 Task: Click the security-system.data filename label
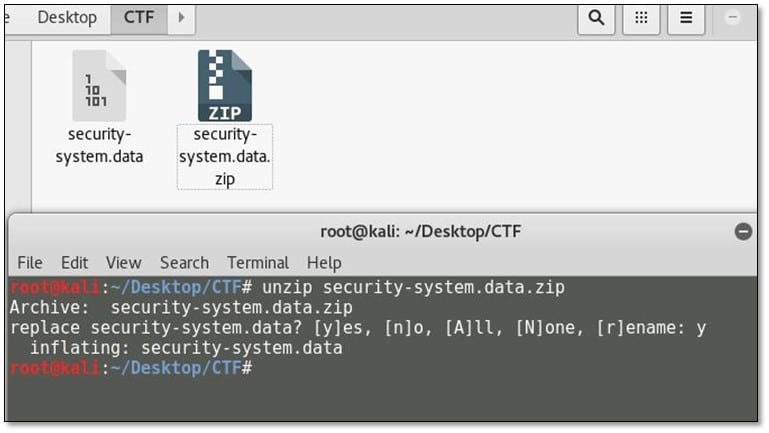click(99, 145)
